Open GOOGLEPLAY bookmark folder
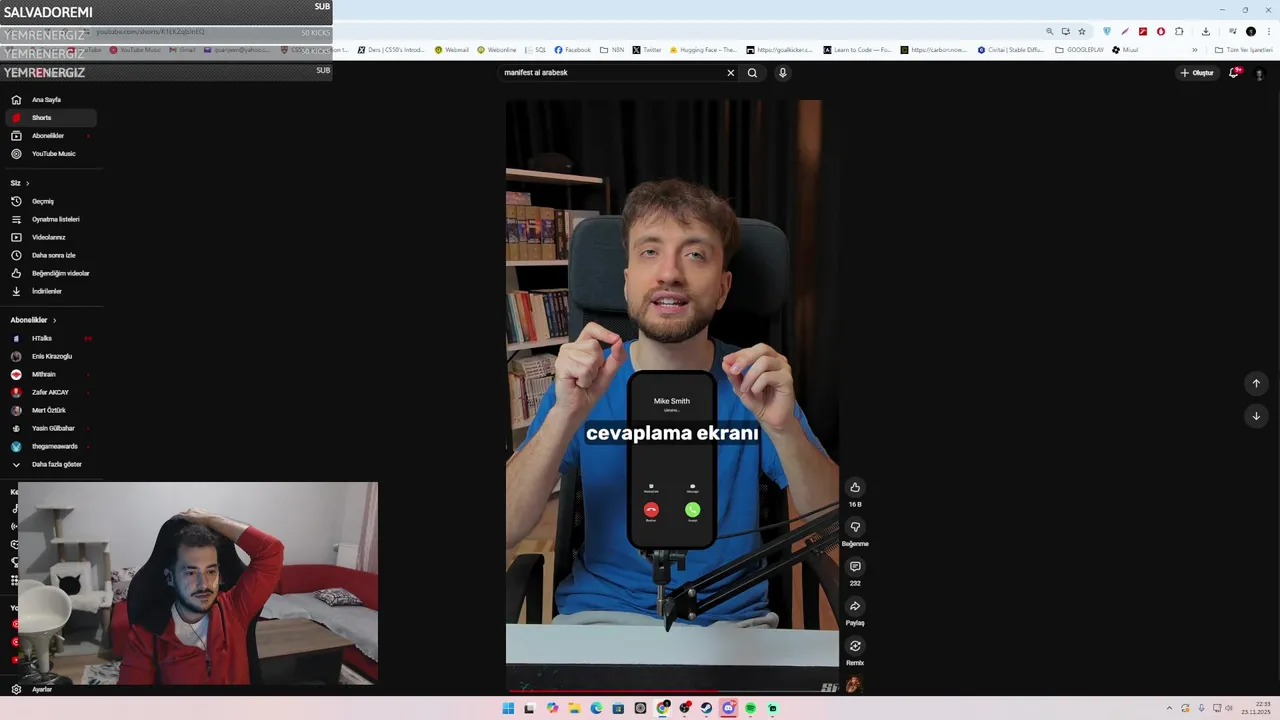Screen dimensions: 1280x720 pos(1079,50)
